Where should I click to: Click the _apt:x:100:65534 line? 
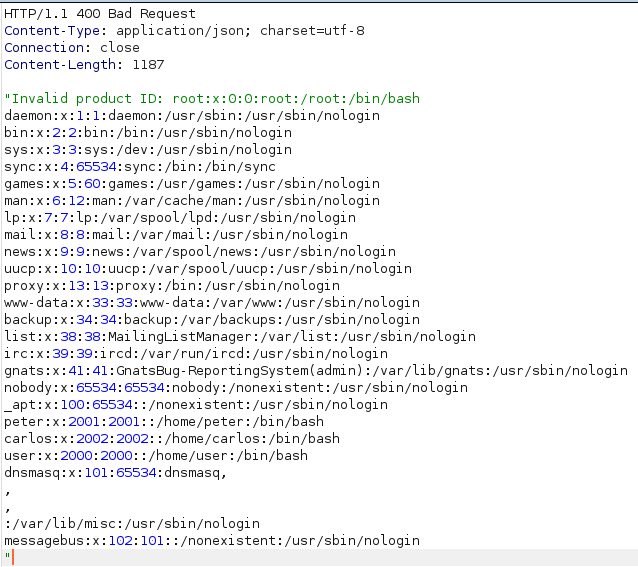[196, 405]
